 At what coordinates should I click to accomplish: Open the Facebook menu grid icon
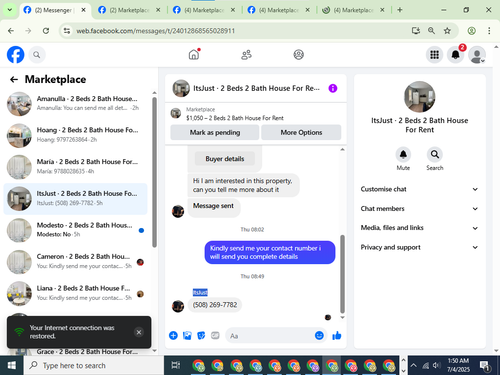(x=434, y=55)
